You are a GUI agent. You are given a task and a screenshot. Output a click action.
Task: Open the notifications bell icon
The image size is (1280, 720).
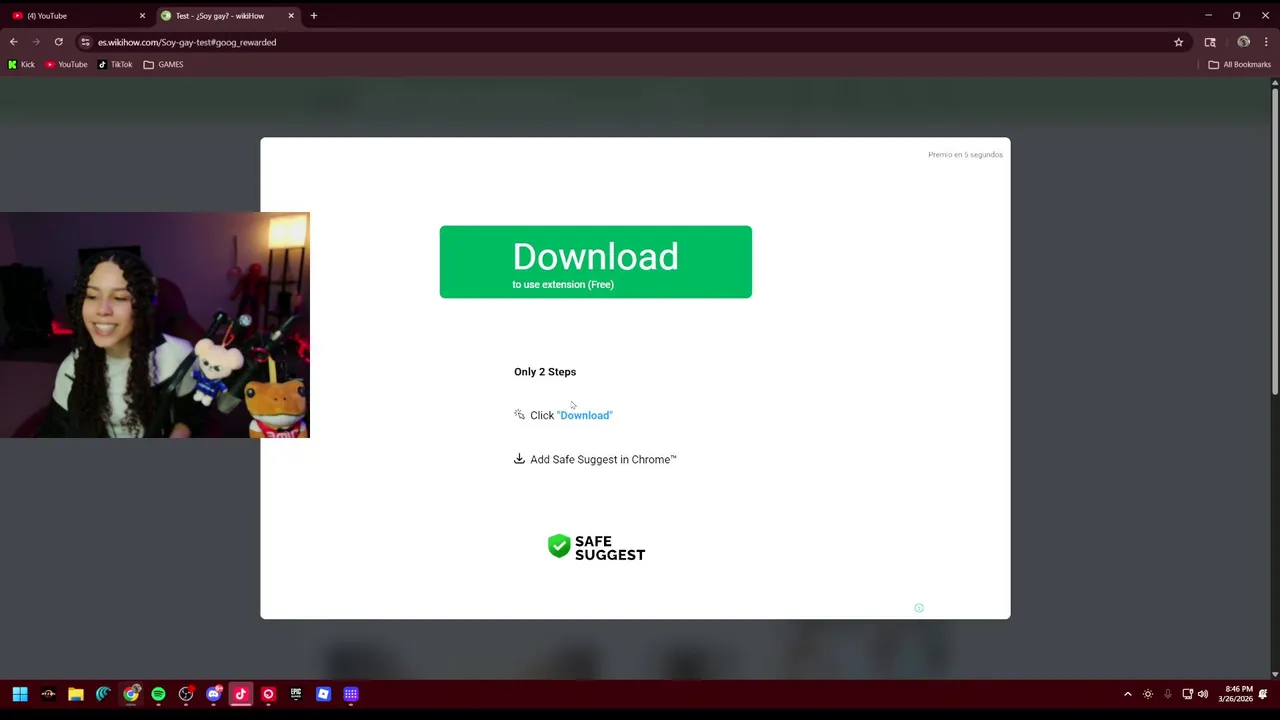(x=1263, y=694)
